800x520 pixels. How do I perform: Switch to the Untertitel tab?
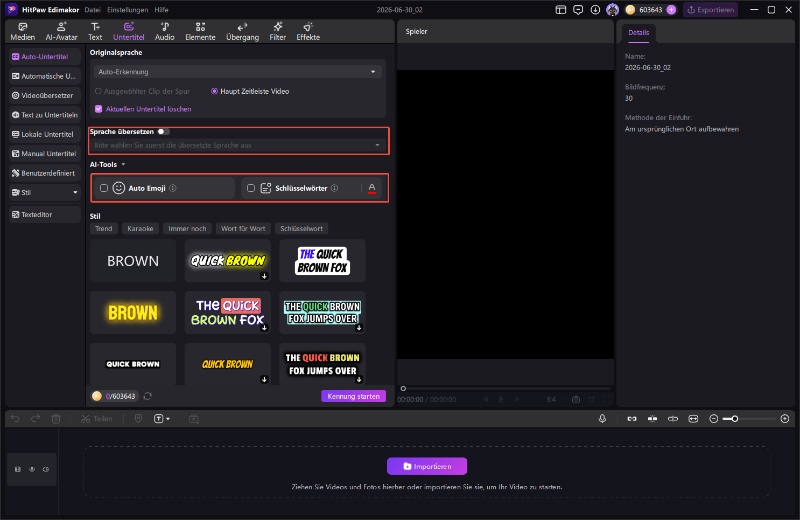pos(129,32)
